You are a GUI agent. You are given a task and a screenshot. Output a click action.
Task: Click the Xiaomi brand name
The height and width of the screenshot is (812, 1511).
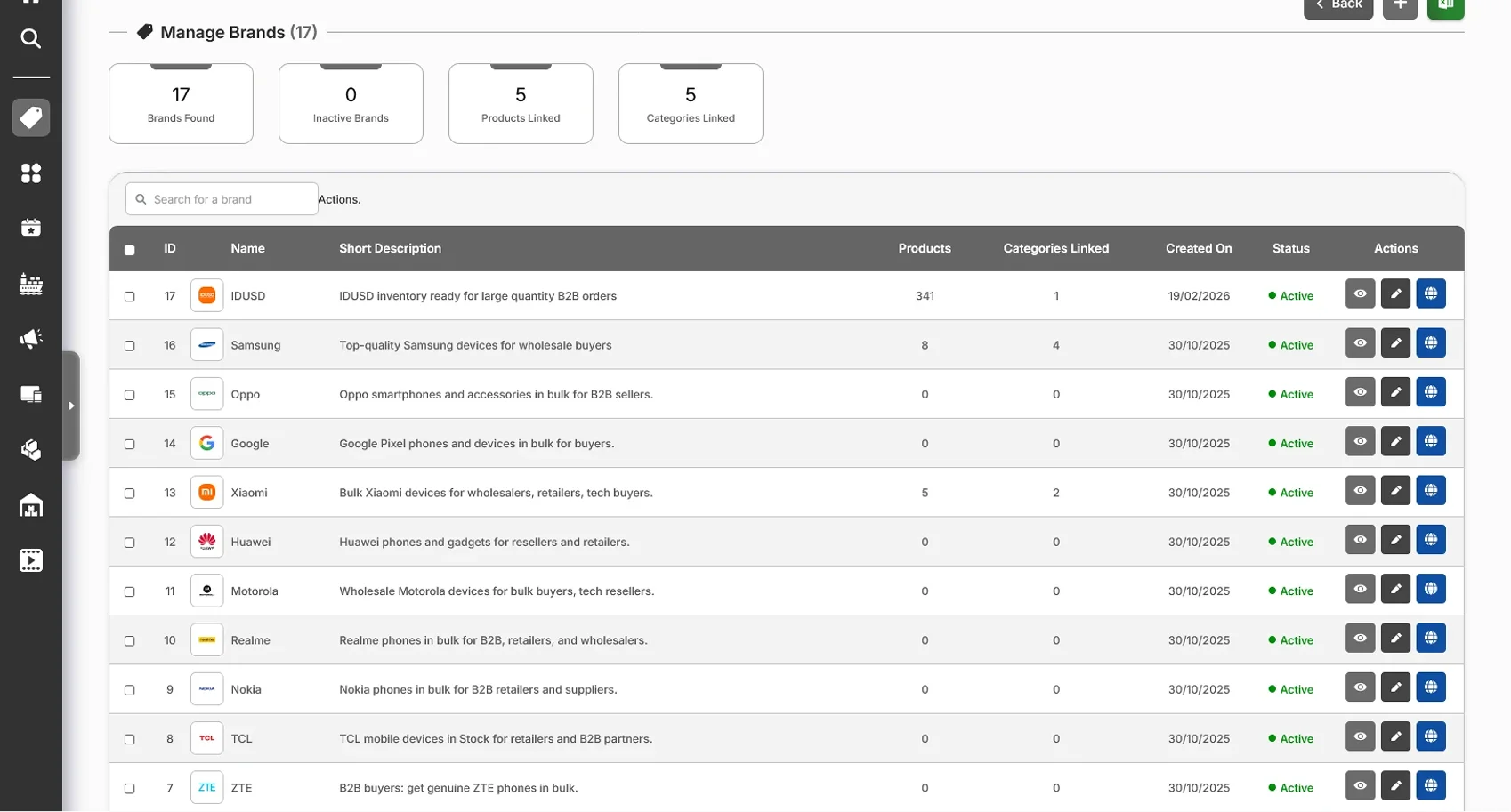[249, 493]
